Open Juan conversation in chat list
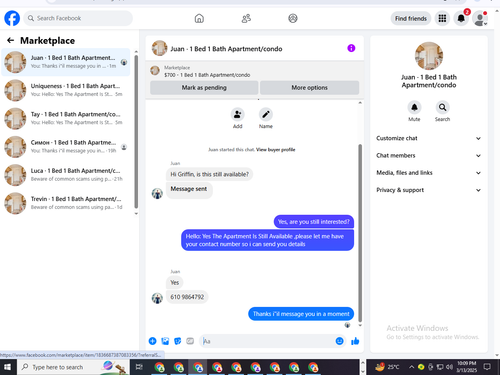Image resolution: width=500 pixels, height=375 pixels. click(x=66, y=62)
